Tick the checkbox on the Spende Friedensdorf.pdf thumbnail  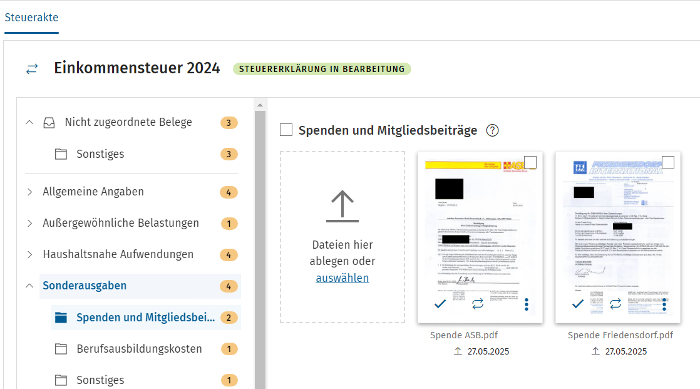pyautogui.click(x=668, y=163)
